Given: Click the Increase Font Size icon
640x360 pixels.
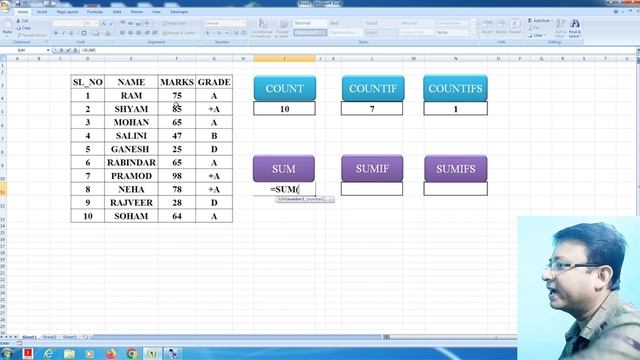Looking at the screenshot, I should click(104, 23).
